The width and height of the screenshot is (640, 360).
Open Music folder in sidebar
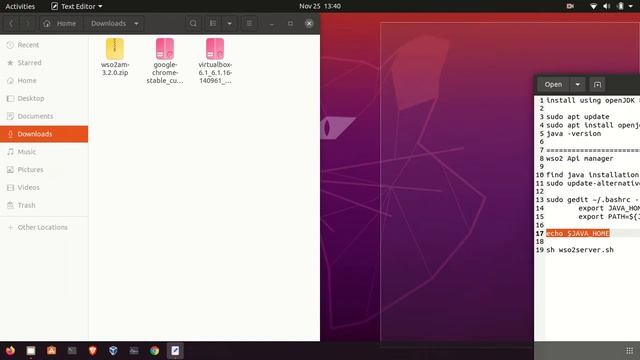pyautogui.click(x=44, y=152)
